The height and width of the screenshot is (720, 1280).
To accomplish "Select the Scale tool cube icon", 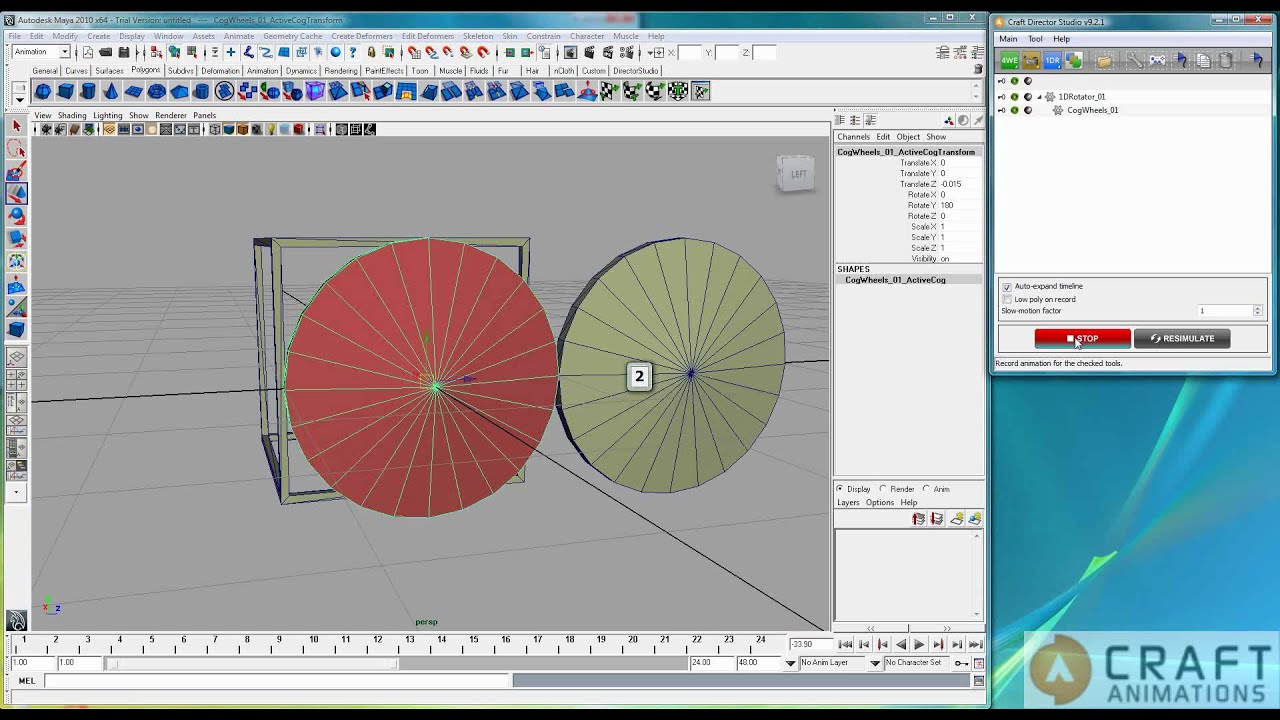I will click(16, 238).
